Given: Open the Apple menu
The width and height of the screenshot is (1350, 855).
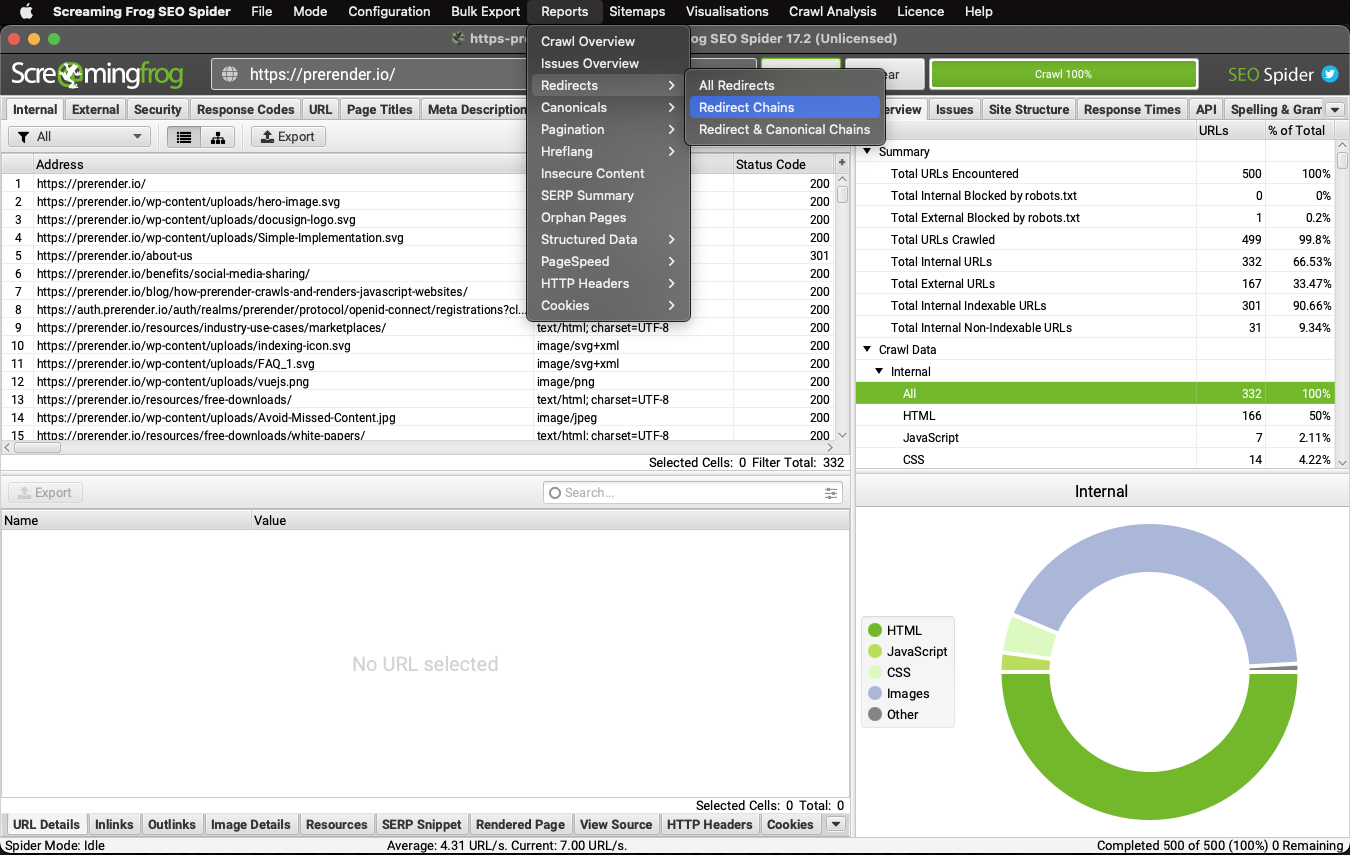Looking at the screenshot, I should (x=27, y=12).
